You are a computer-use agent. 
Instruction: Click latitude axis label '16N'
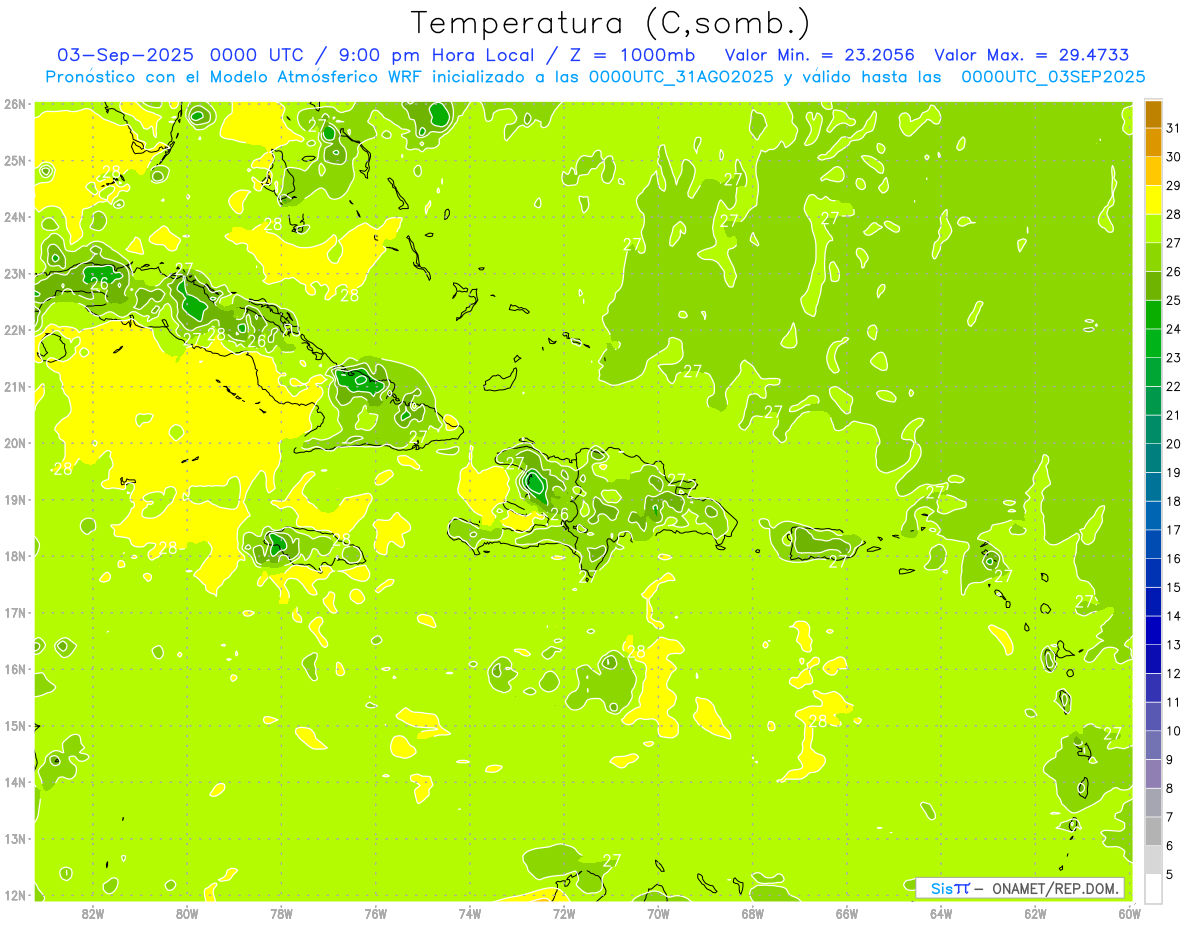[15, 669]
